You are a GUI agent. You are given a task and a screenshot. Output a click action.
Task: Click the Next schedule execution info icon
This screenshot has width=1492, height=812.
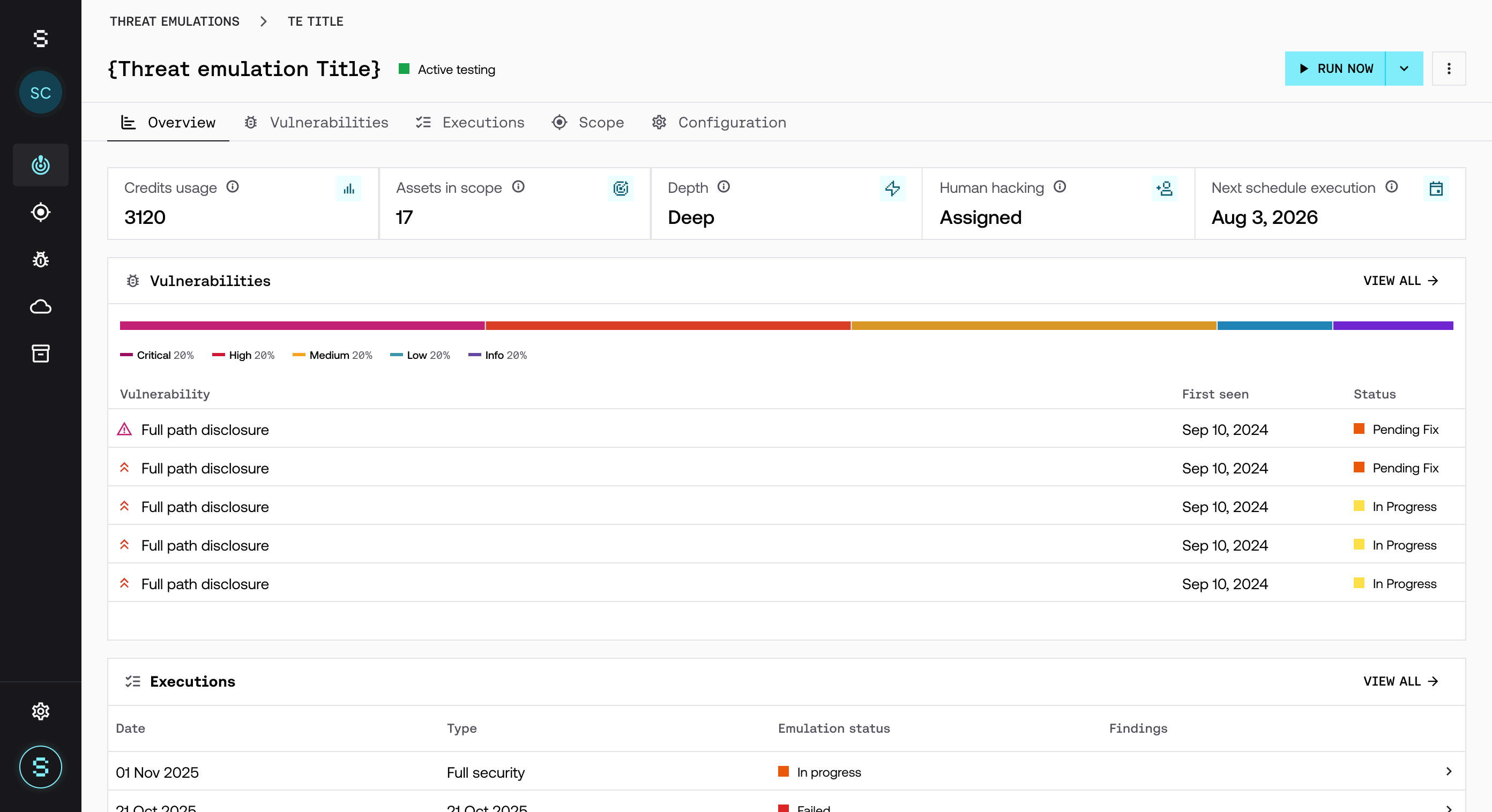[1392, 187]
